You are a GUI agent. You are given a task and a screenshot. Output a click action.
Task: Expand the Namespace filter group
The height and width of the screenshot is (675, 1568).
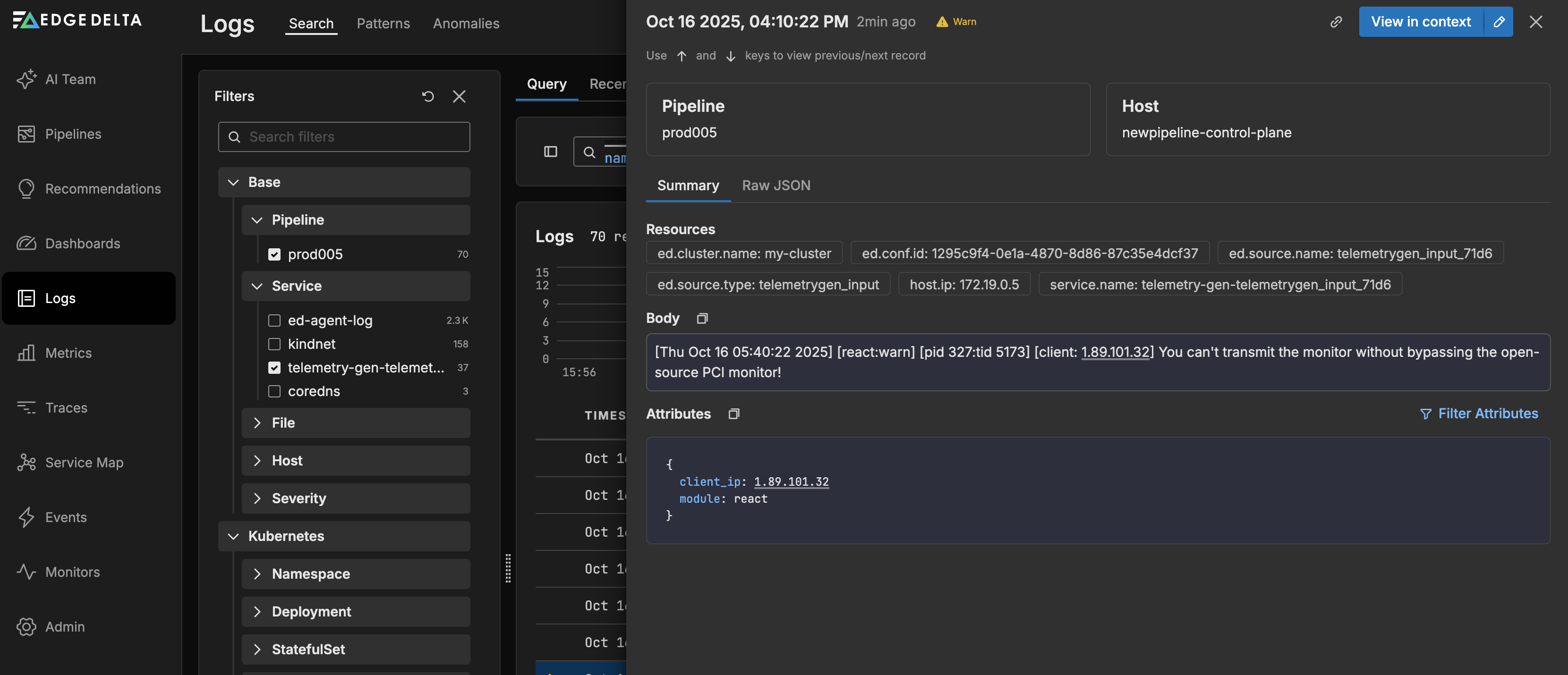310,574
